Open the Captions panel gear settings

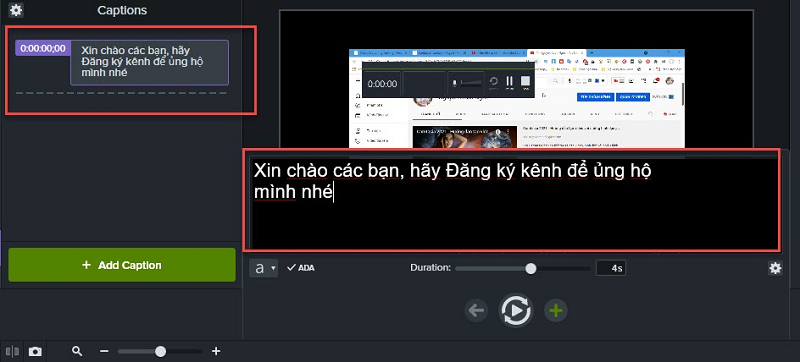tap(16, 10)
